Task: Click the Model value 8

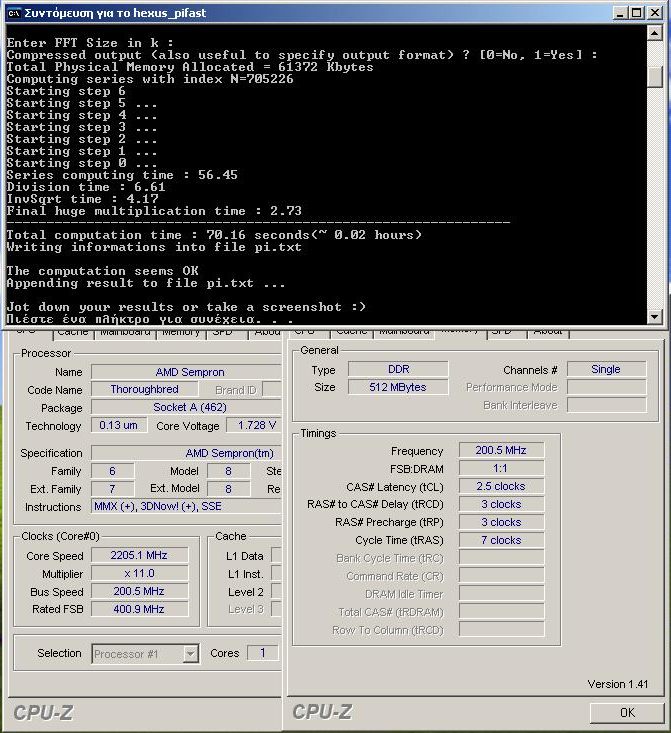Action: [229, 471]
